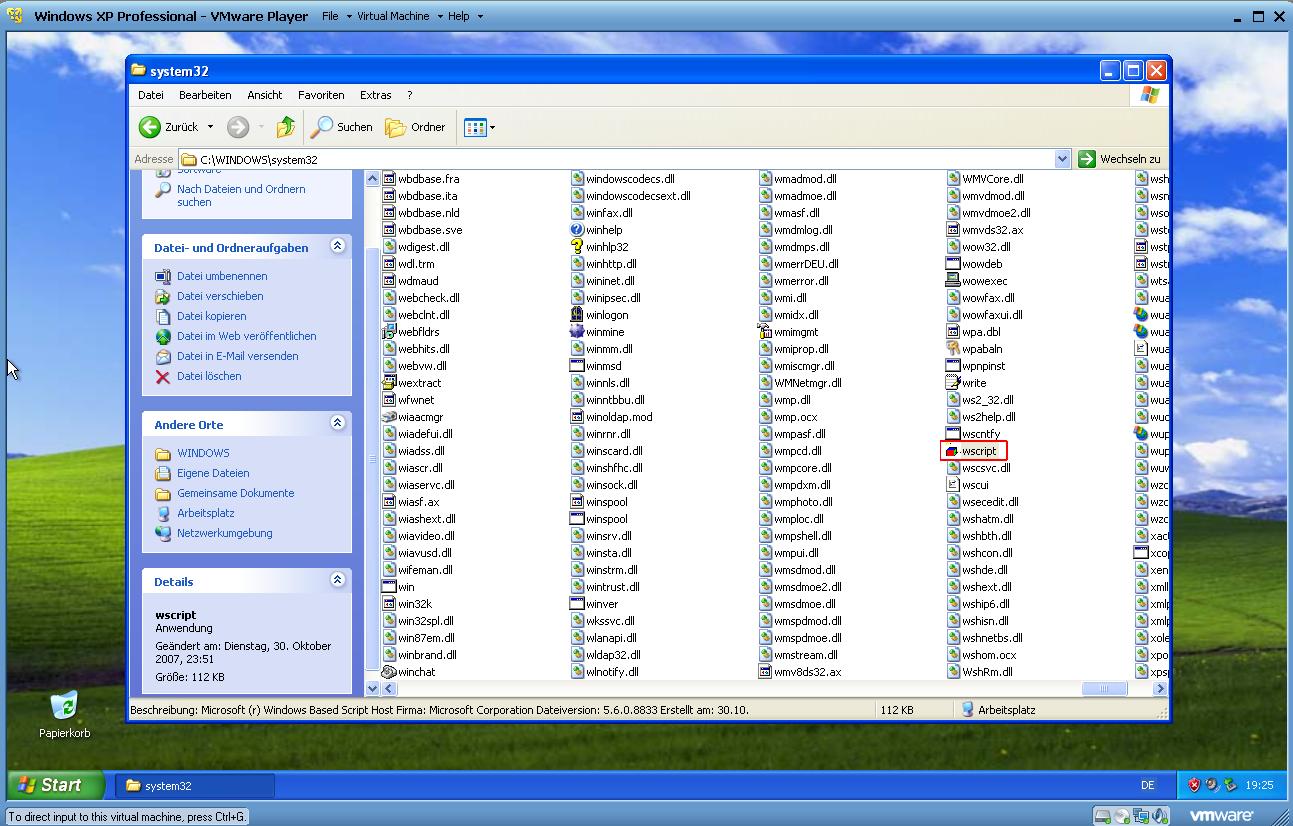Click Datei löschen link
1293x826 pixels.
(208, 376)
